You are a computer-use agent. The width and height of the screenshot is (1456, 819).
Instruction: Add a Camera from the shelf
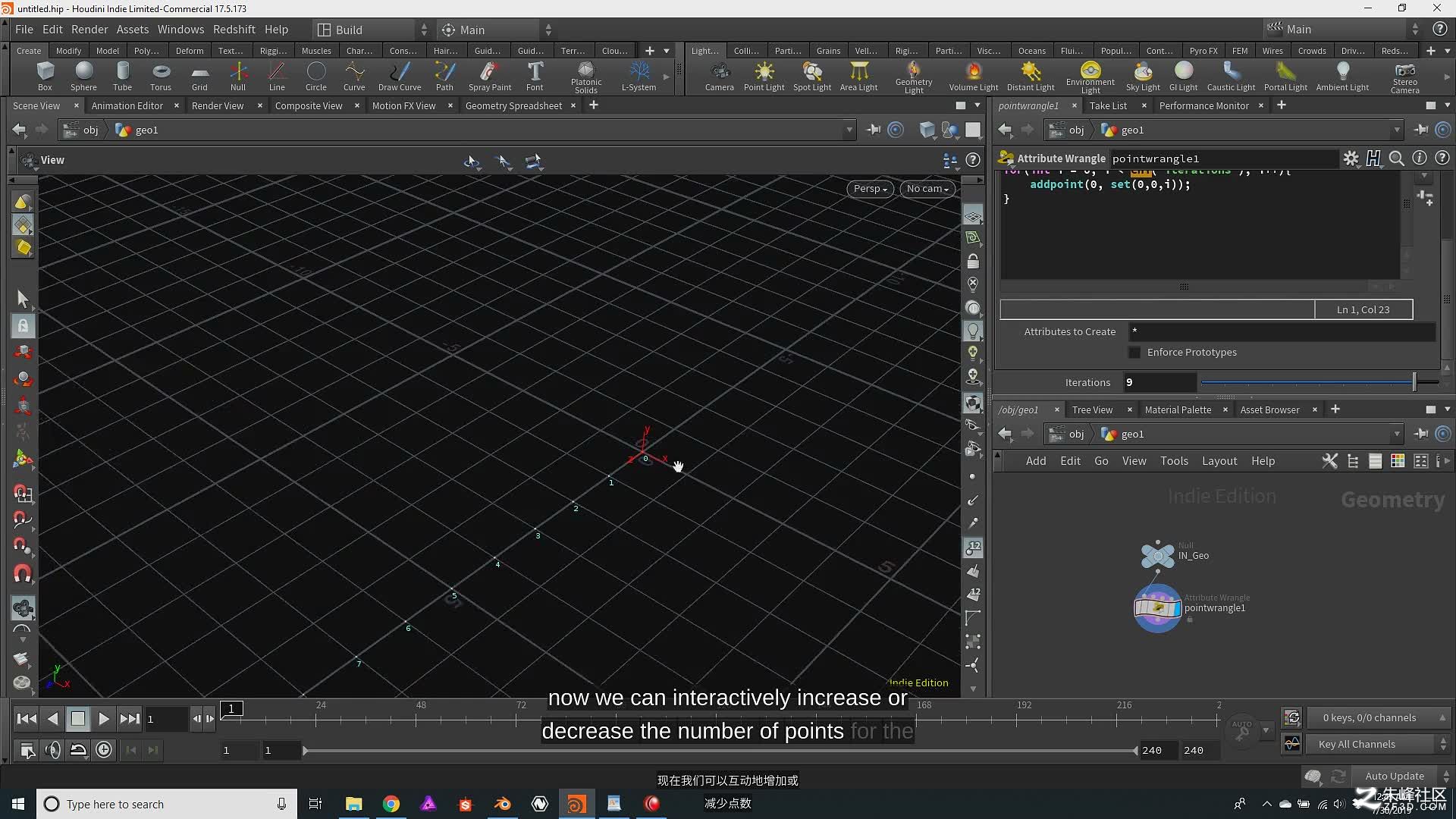(719, 76)
